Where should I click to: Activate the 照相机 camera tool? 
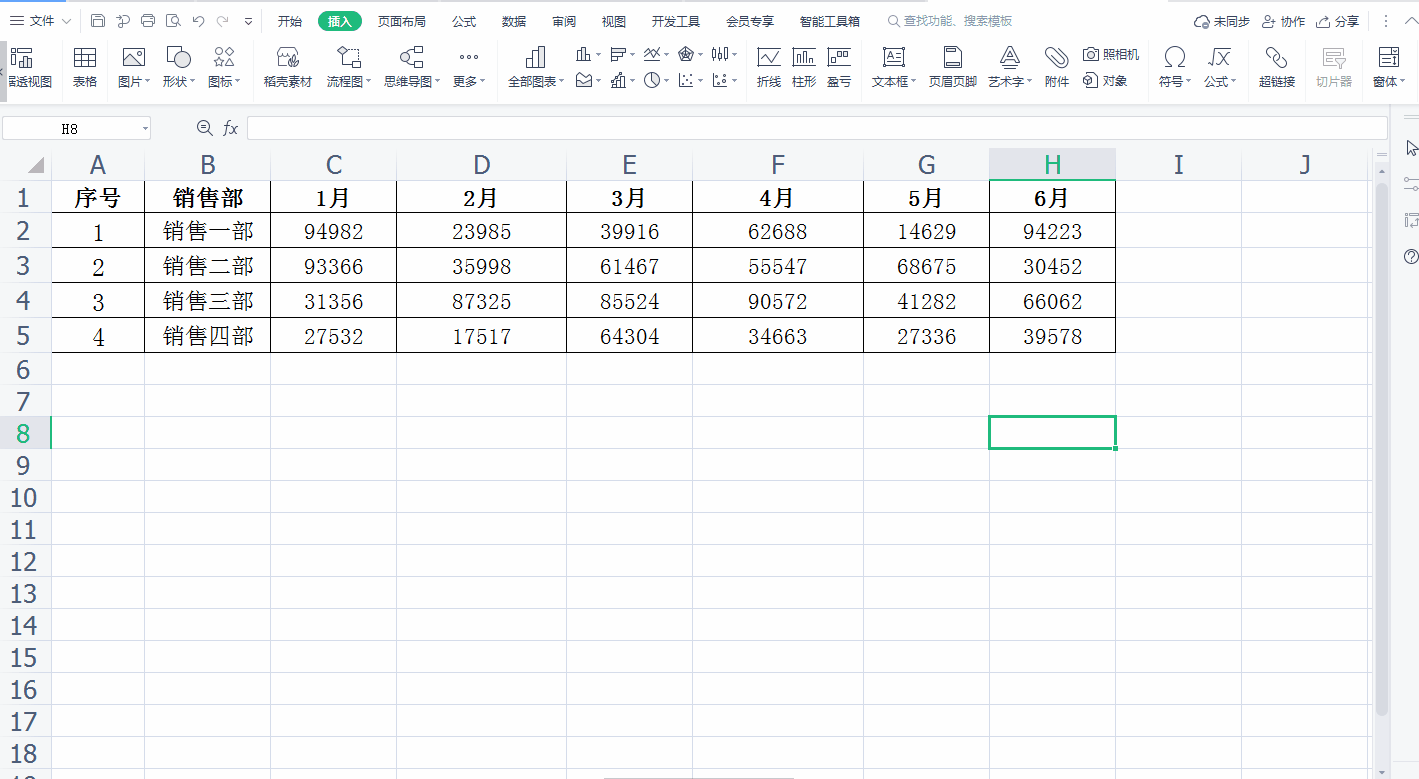[x=1111, y=55]
